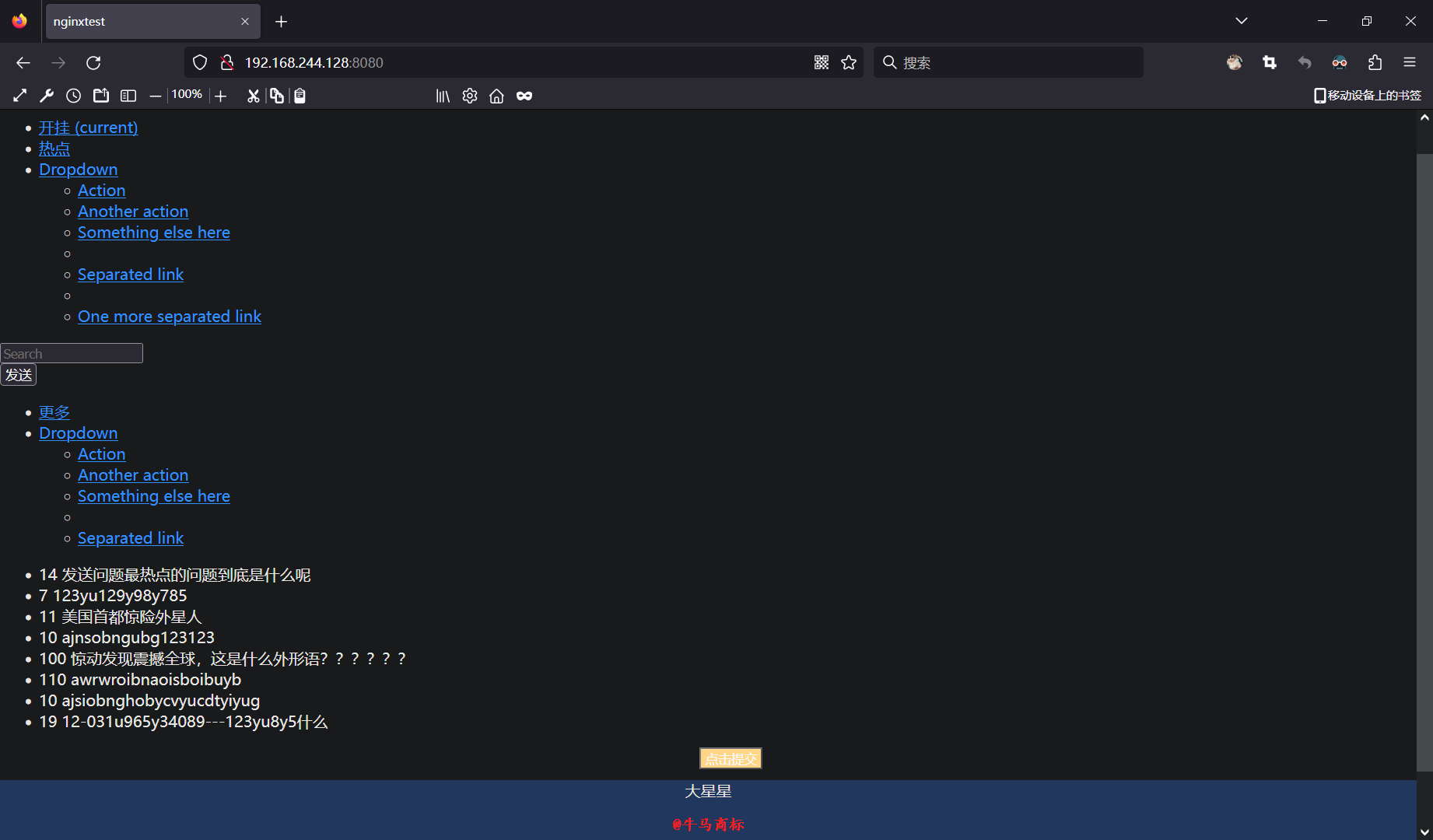The width and height of the screenshot is (1433, 840).
Task: Open One more separated link
Action: 170,317
